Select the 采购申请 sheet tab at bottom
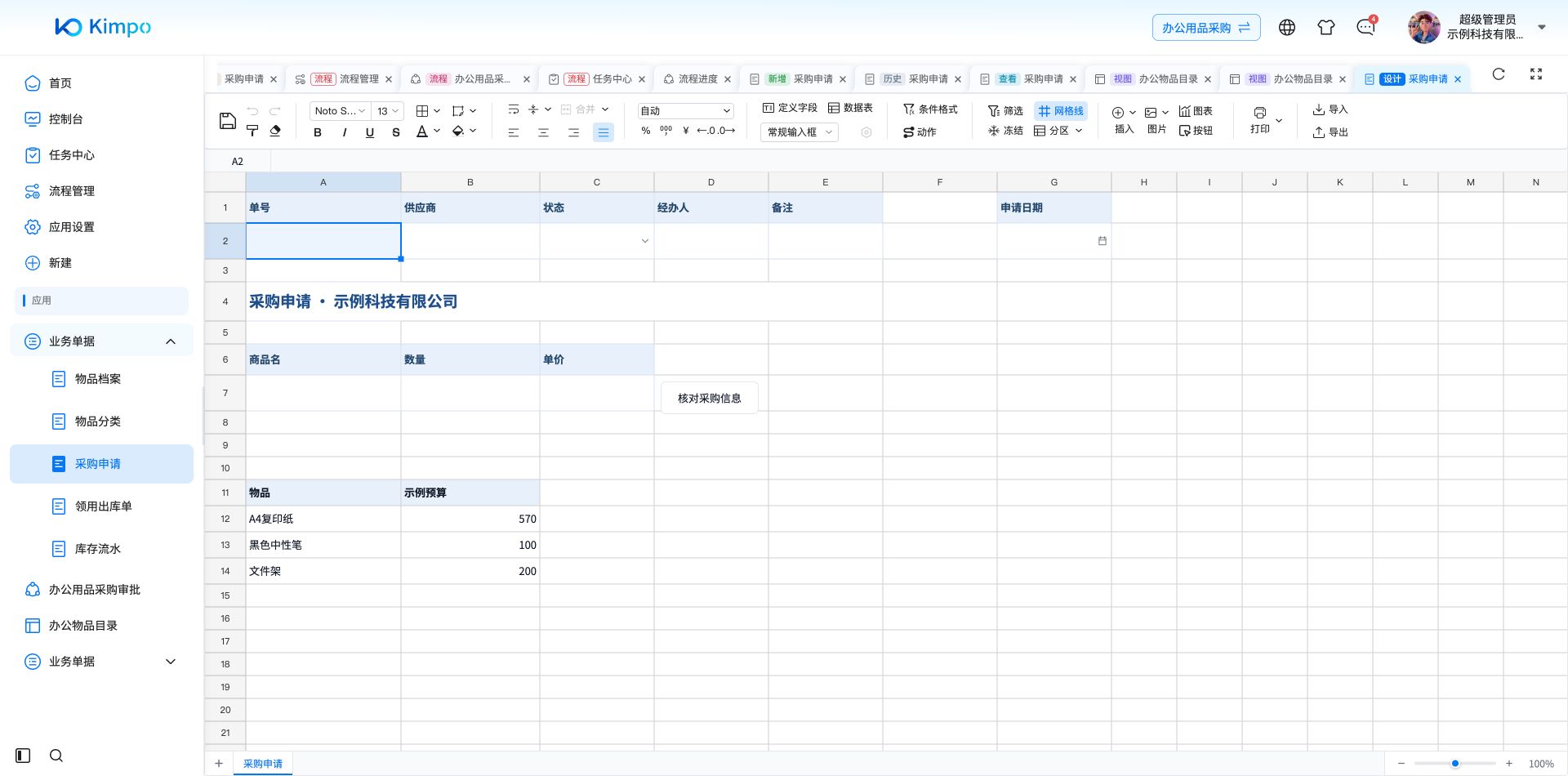 pos(263,764)
